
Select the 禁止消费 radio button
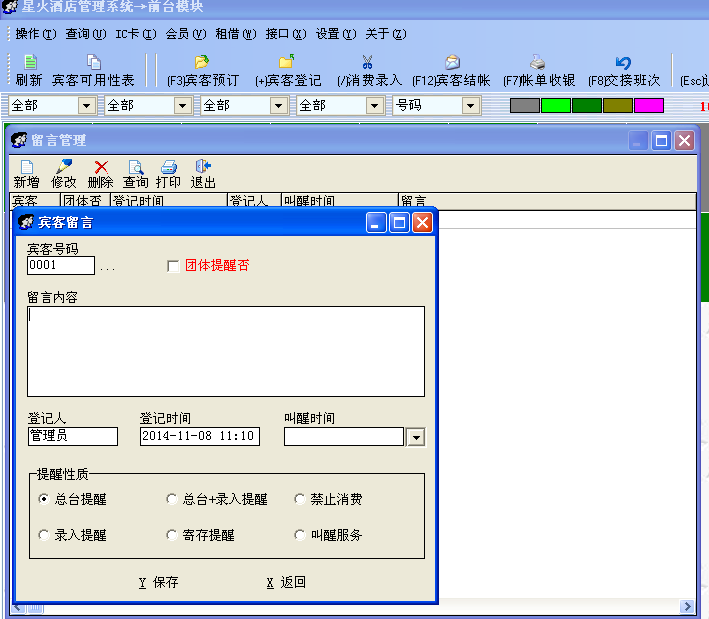(x=301, y=499)
